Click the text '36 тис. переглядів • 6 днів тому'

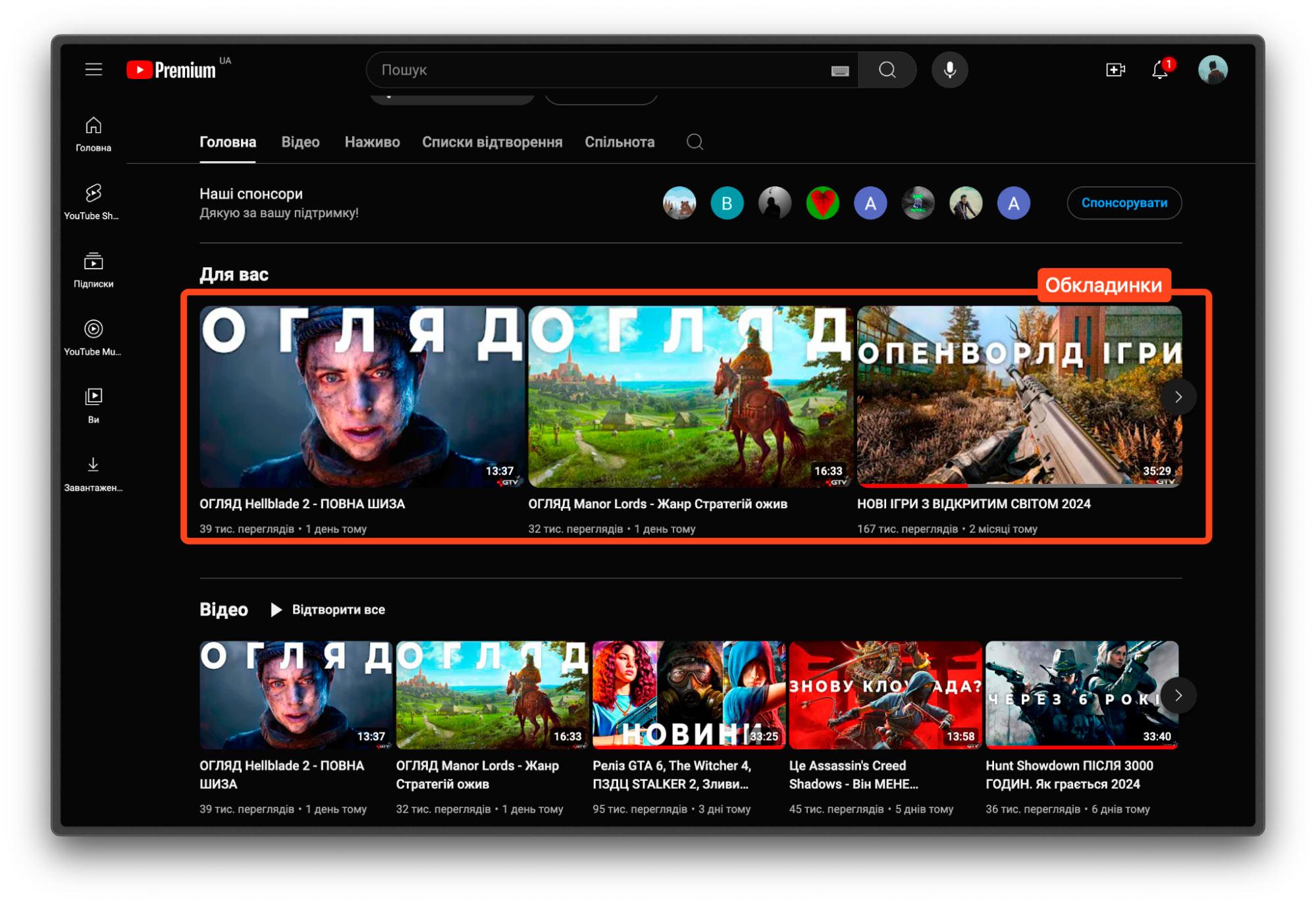coord(1067,809)
